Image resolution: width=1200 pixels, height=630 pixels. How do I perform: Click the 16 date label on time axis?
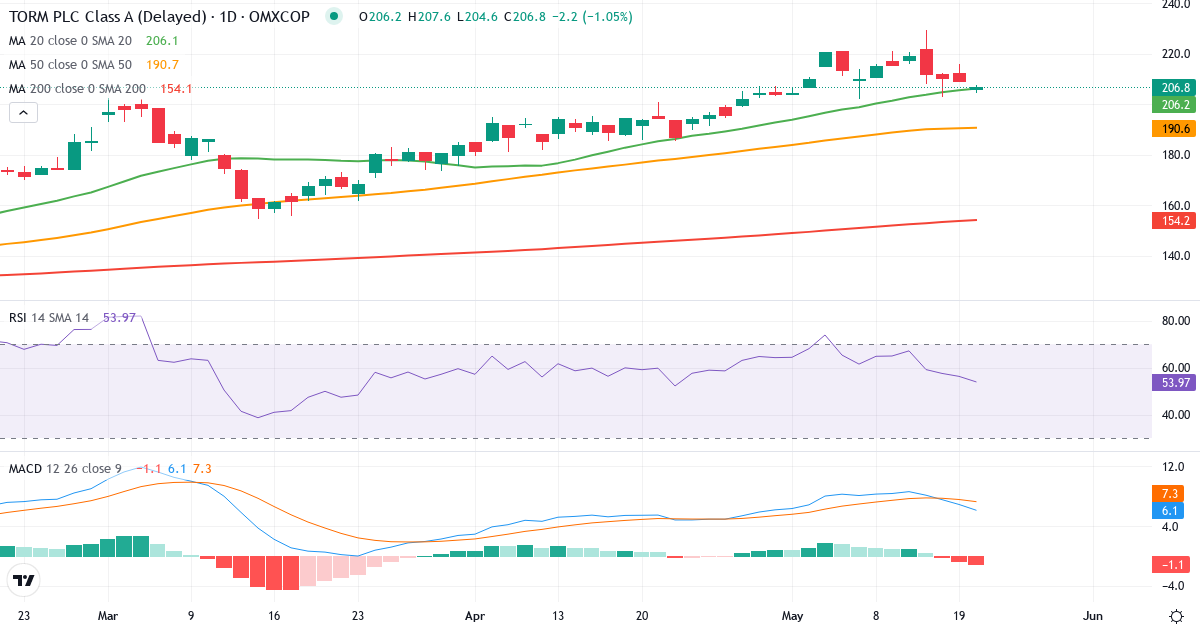[275, 615]
